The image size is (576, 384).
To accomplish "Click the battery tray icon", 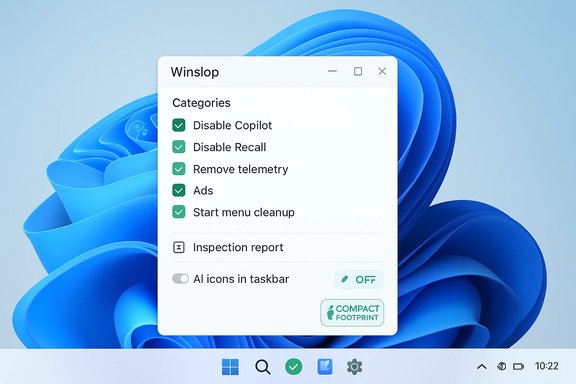I will click(x=518, y=366).
